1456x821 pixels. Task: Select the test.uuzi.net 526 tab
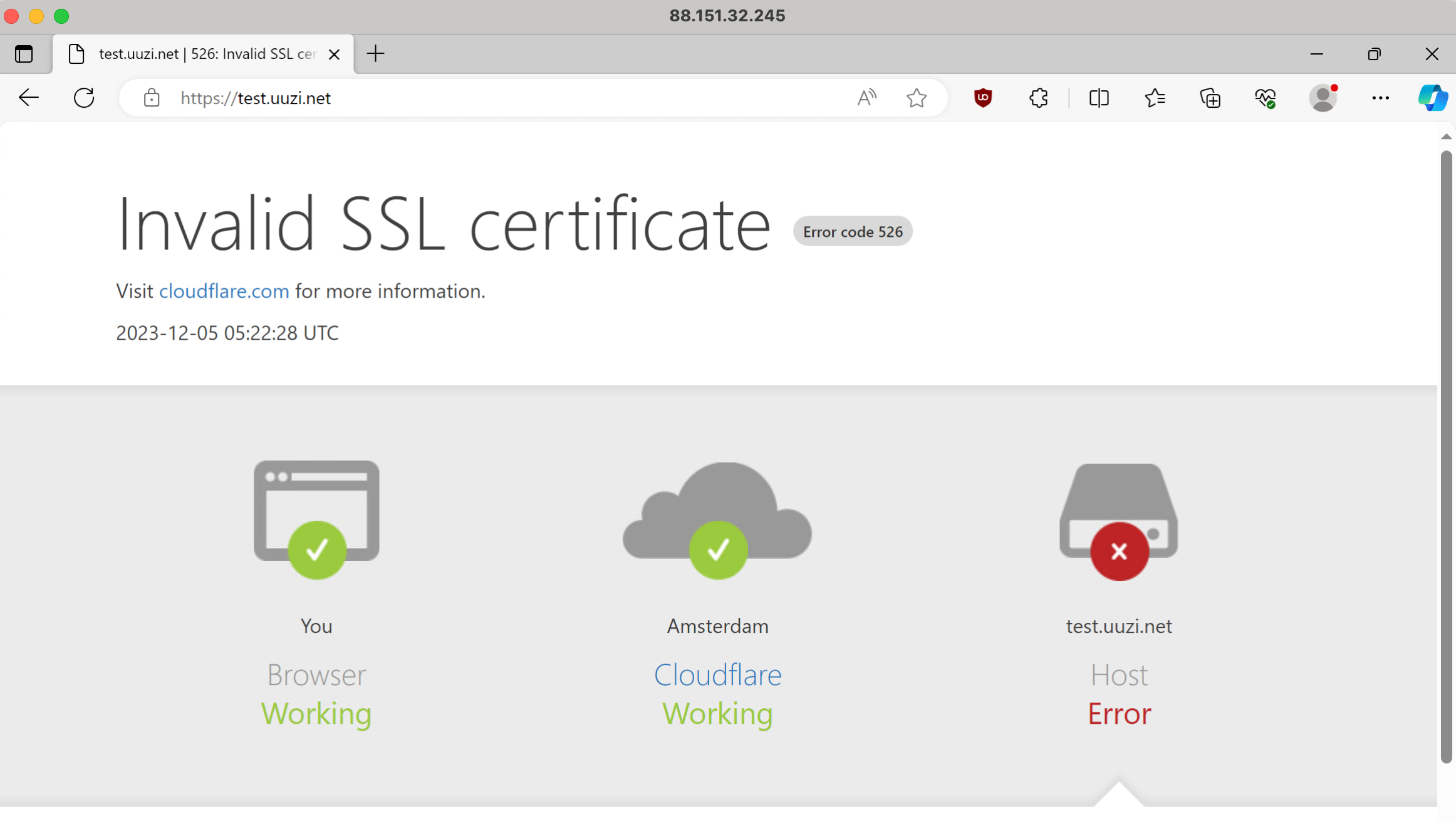[204, 54]
